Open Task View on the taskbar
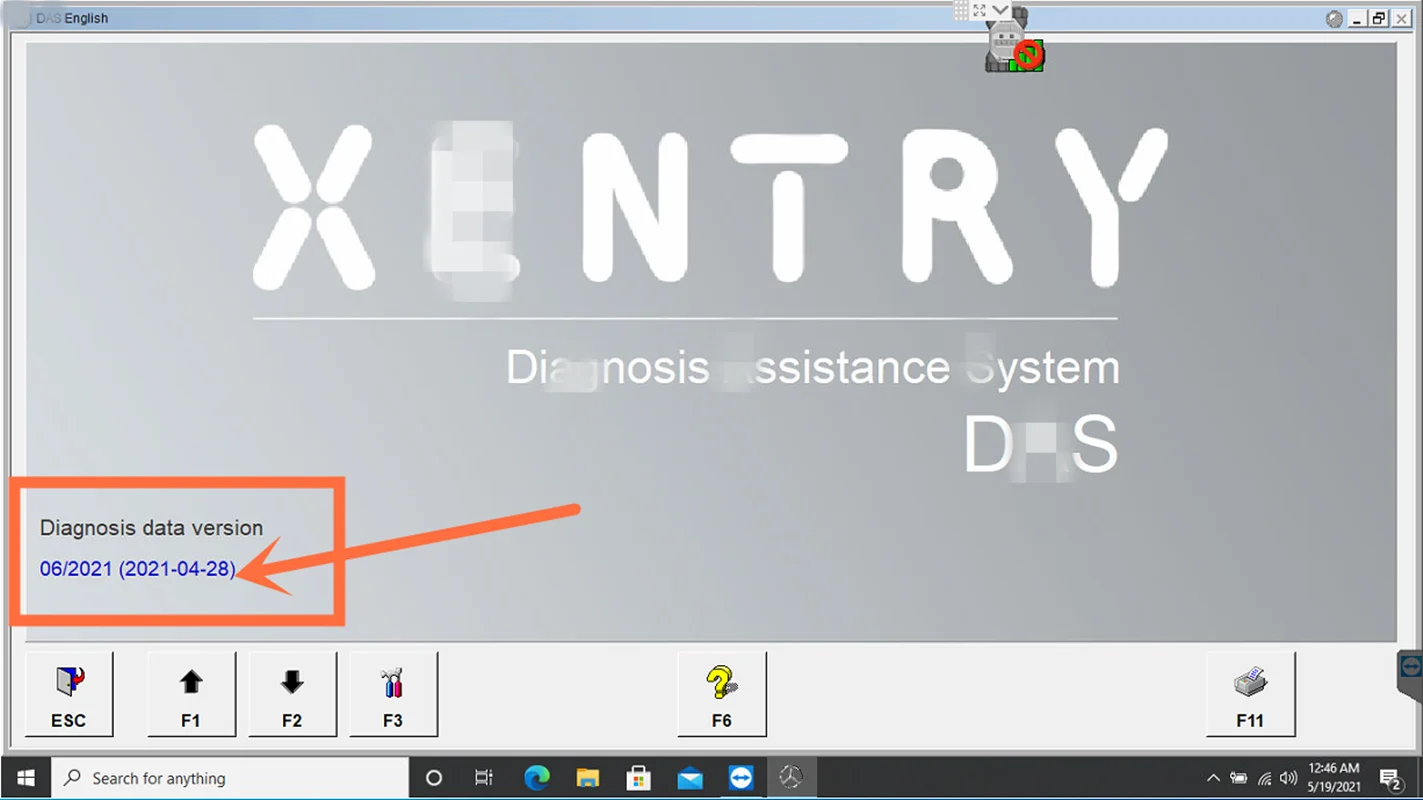Image resolution: width=1423 pixels, height=800 pixels. coord(484,778)
